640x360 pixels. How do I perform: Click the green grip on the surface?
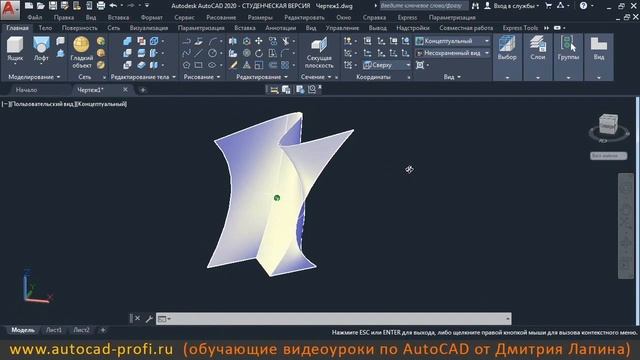tap(277, 198)
